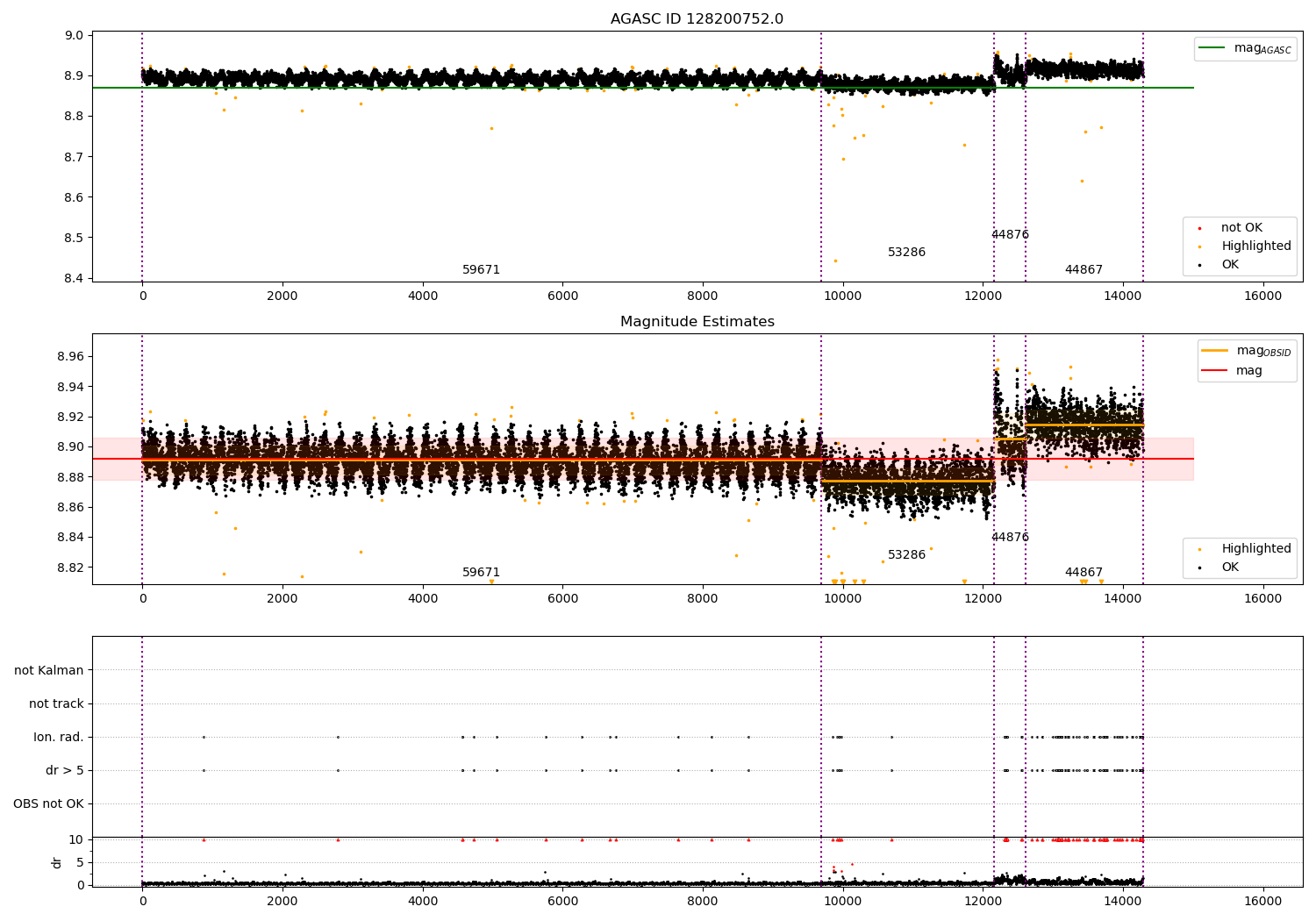Select 44867 in the Magnitude Estimates panel
The height and width of the screenshot is (921, 1316).
[1084, 573]
